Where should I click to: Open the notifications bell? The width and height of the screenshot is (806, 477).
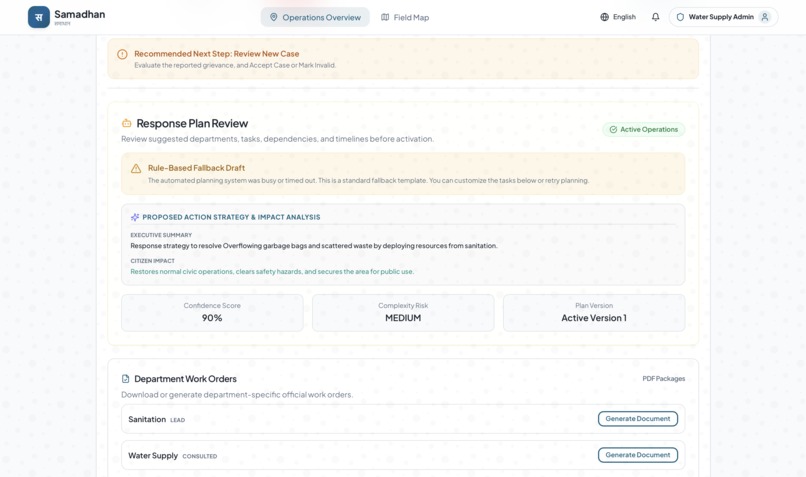[x=655, y=17]
